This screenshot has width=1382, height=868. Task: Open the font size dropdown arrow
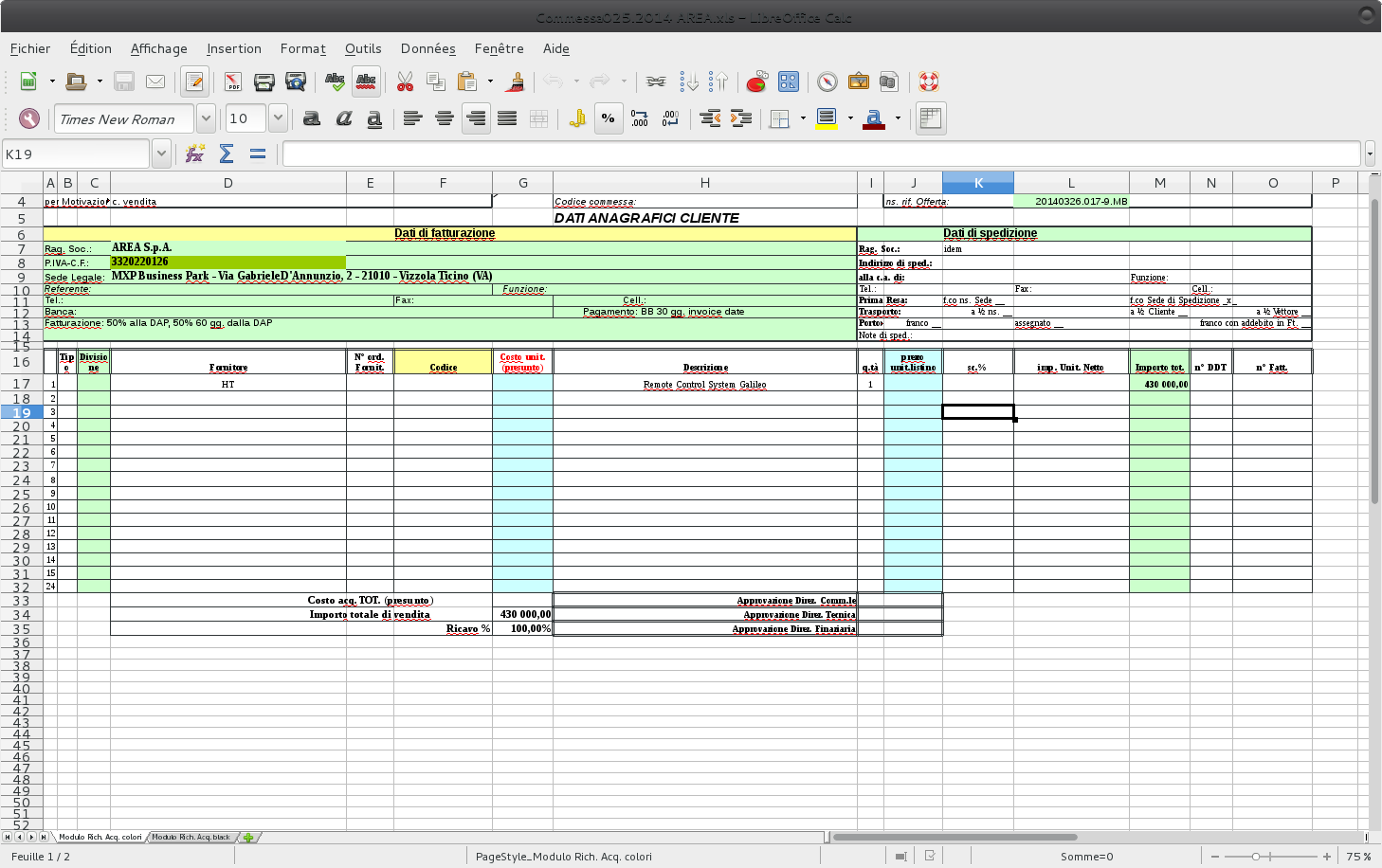point(278,118)
